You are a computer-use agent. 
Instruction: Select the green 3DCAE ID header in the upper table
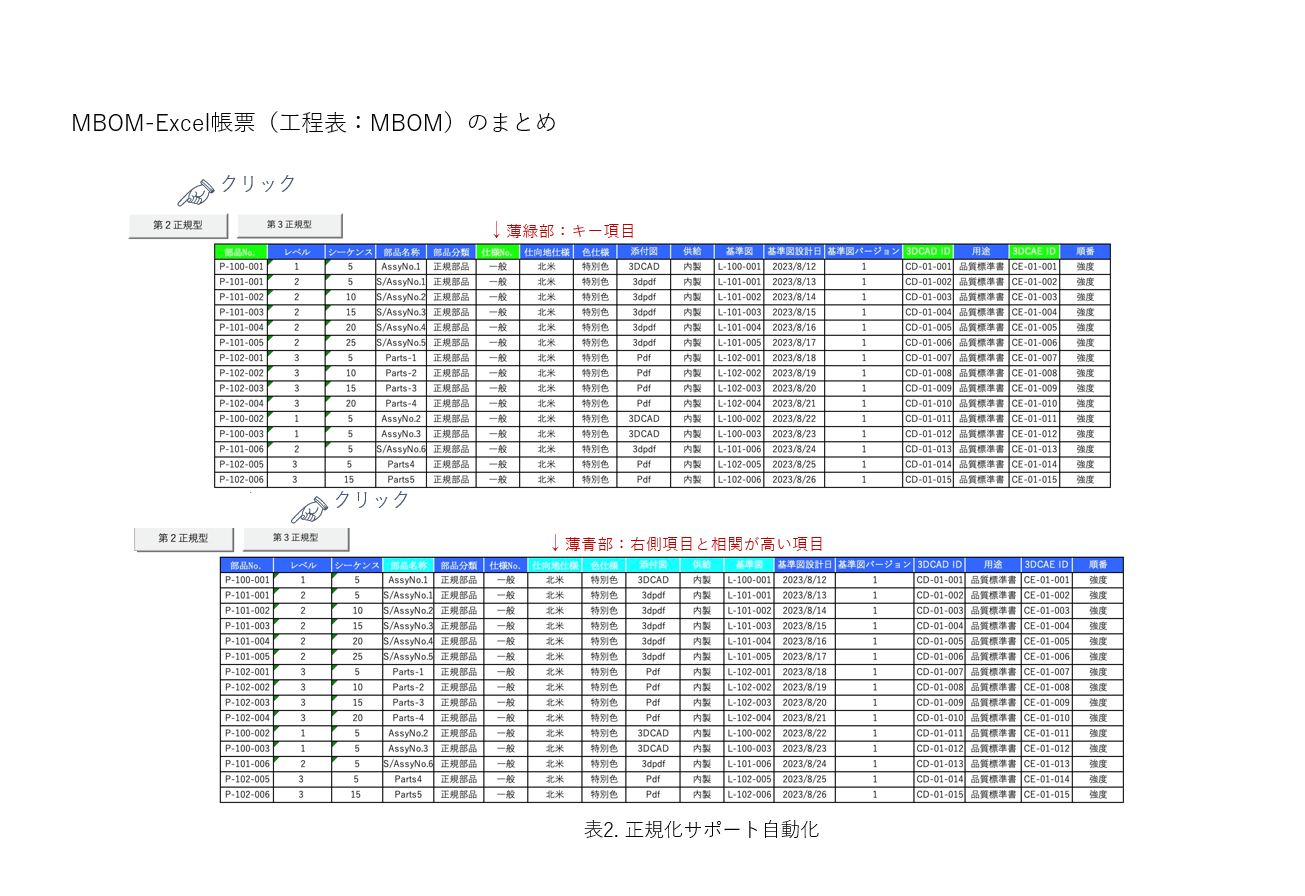point(1035,252)
